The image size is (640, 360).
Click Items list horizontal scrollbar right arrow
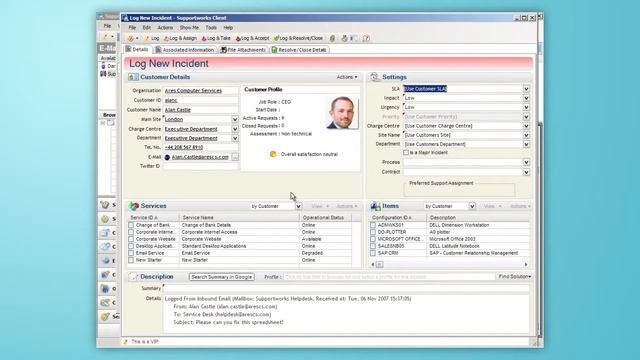coord(526,265)
